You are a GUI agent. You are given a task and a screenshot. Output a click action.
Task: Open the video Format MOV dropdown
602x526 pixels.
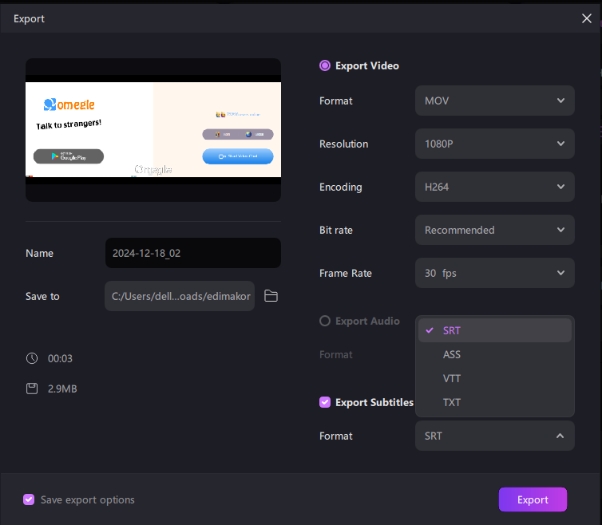click(494, 101)
